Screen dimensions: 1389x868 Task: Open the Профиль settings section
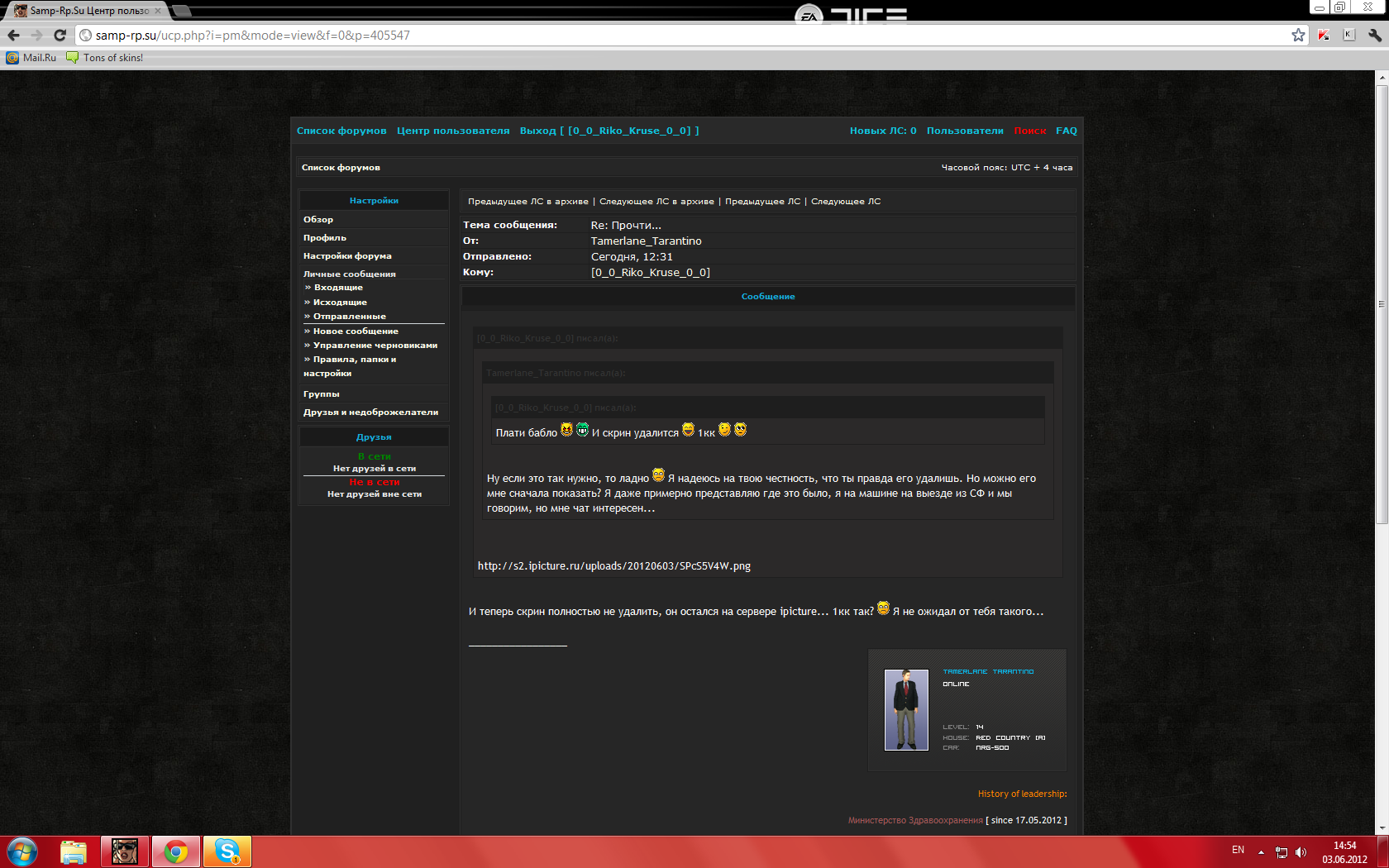[x=325, y=238]
